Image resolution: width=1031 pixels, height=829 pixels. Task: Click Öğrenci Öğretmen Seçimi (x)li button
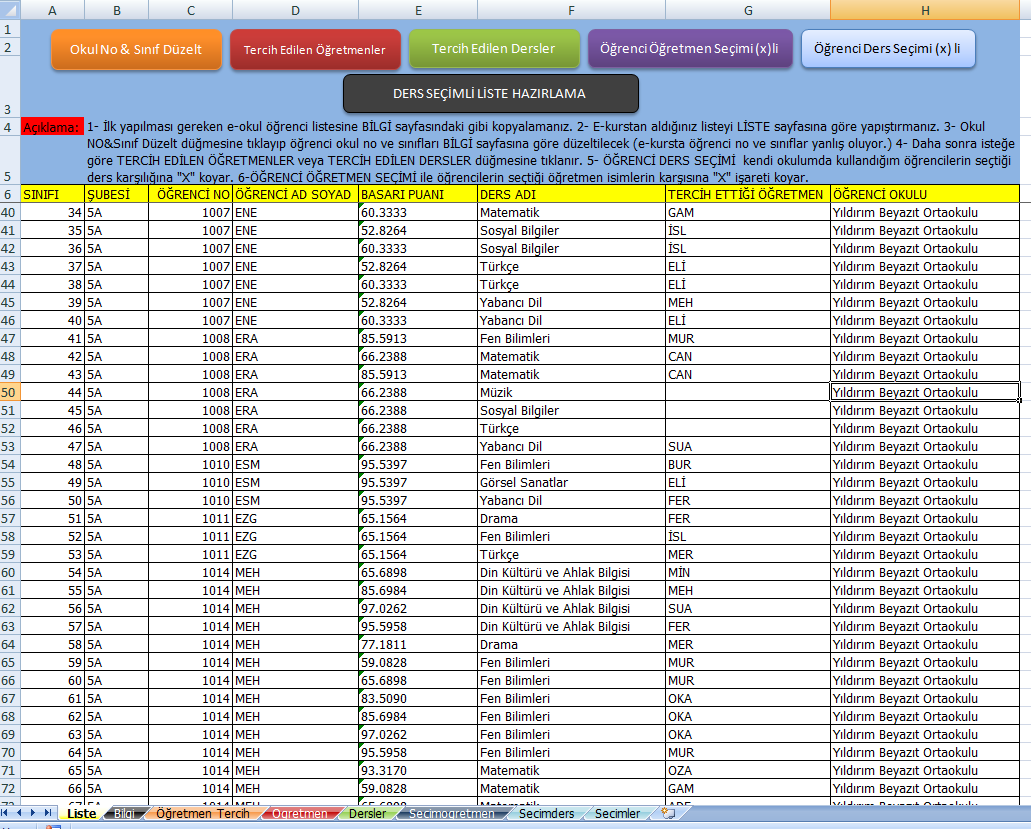pos(690,49)
